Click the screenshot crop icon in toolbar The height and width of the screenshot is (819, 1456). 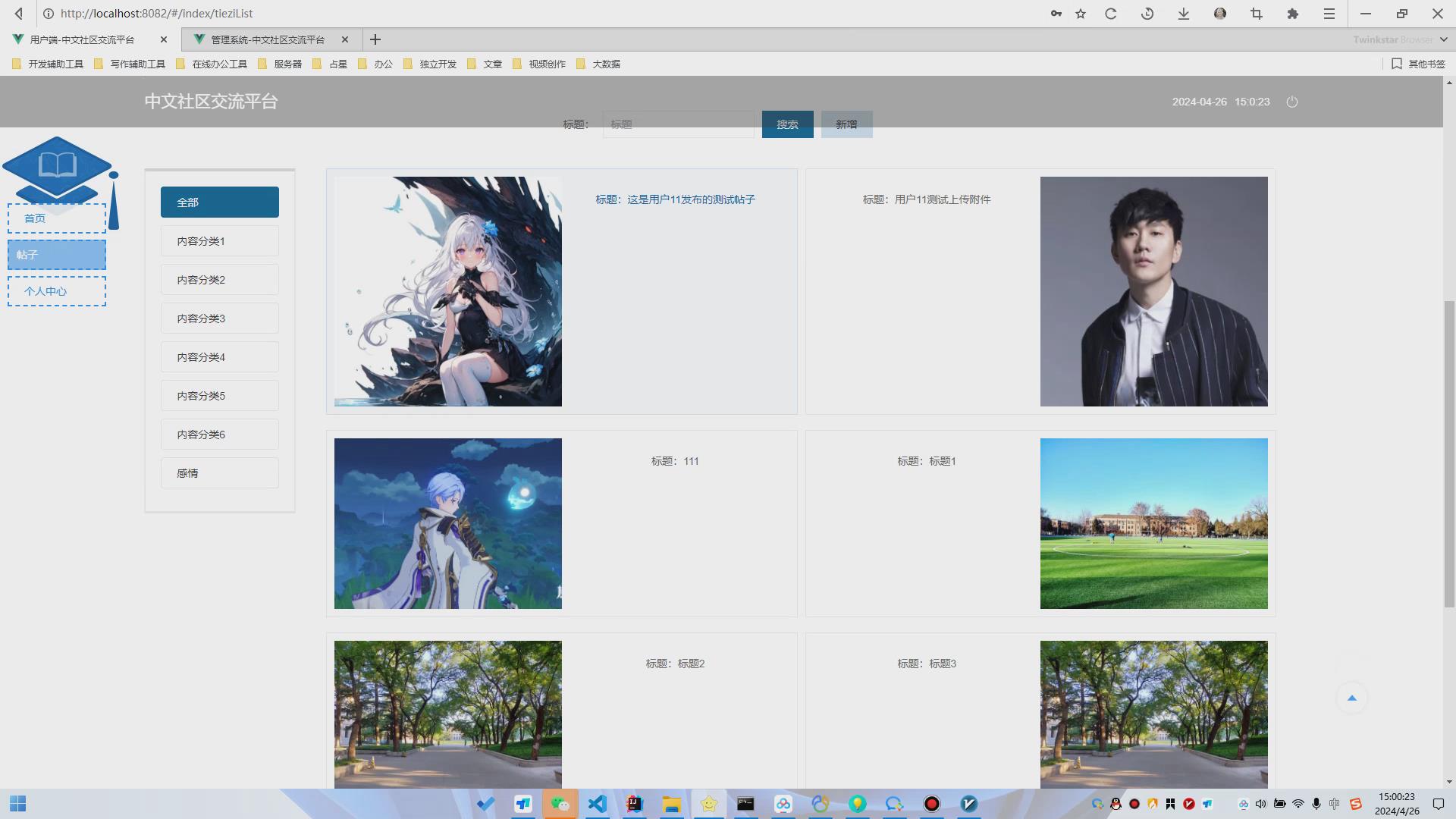(x=1257, y=14)
